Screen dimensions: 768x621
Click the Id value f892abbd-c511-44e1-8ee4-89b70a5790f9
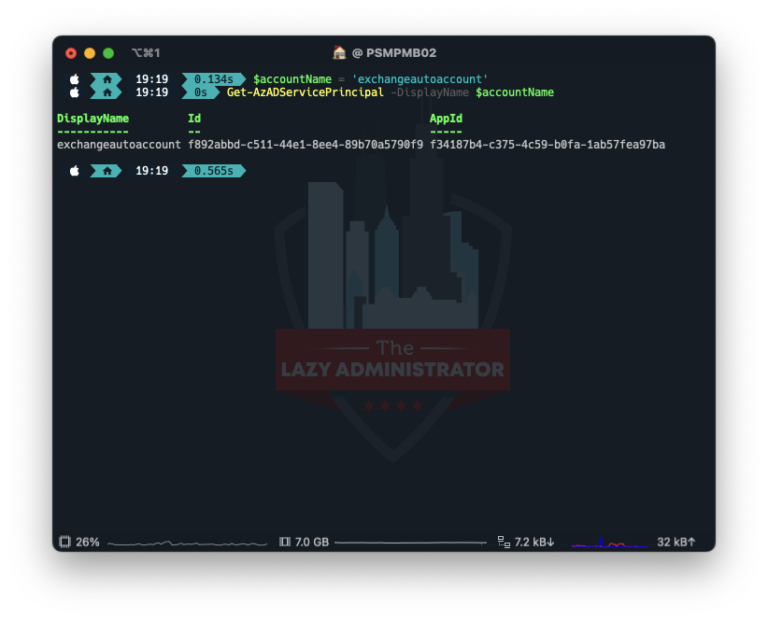pyautogui.click(x=306, y=144)
